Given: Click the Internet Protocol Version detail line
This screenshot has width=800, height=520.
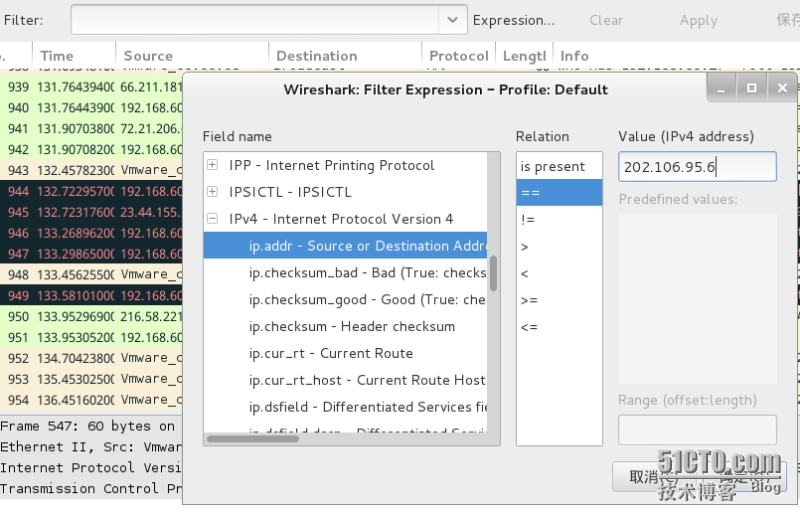Looking at the screenshot, I should point(91,467).
